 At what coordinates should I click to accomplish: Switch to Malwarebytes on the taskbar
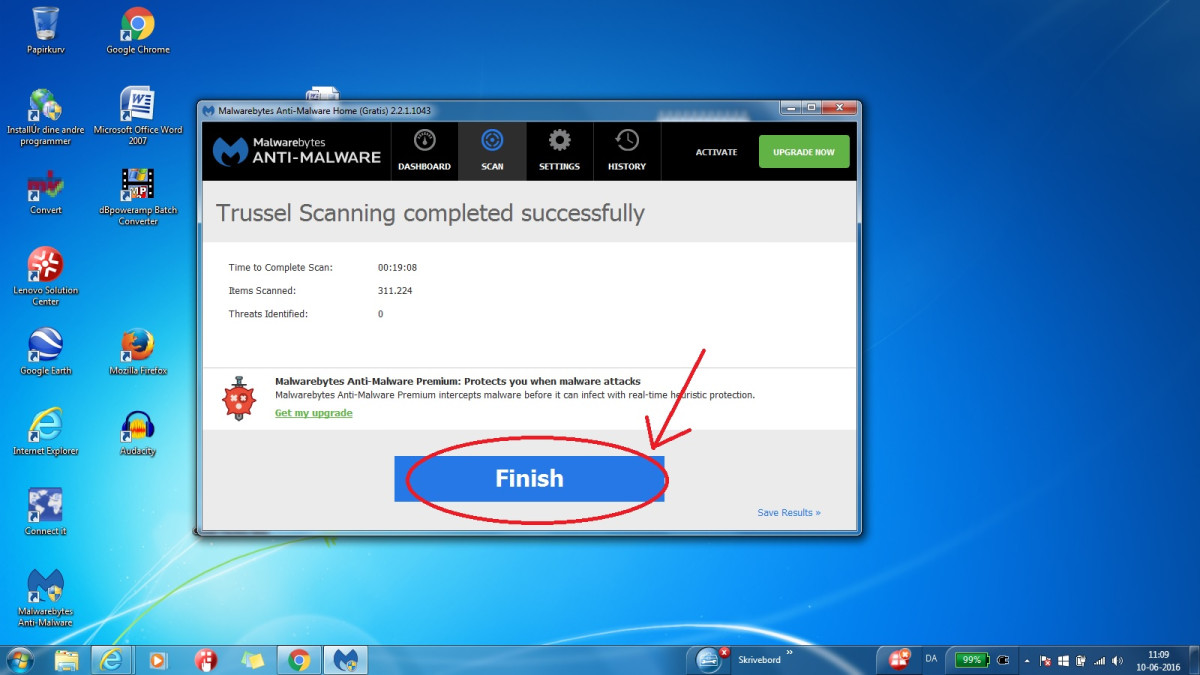346,660
